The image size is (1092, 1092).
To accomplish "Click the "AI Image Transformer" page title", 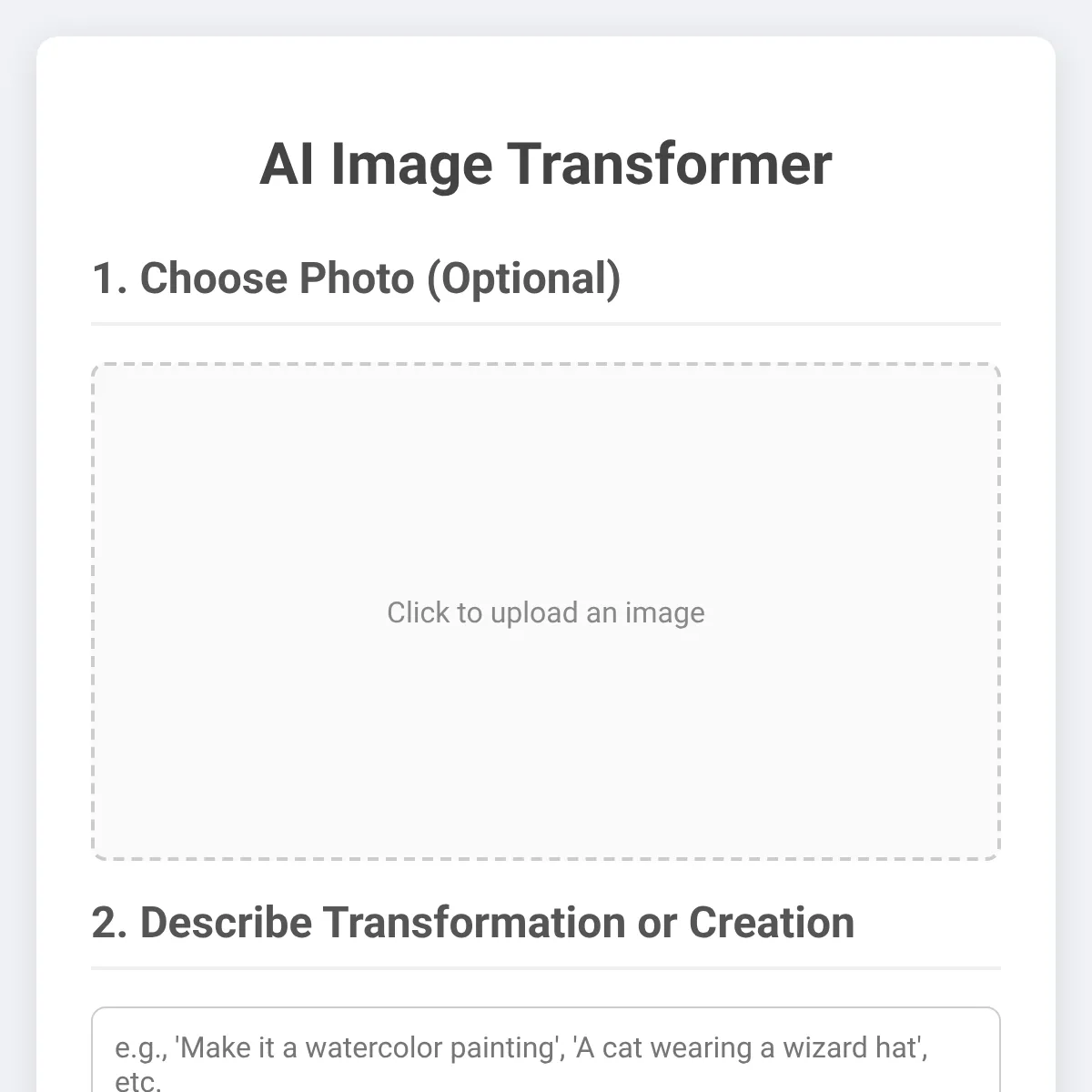I will coord(546,165).
